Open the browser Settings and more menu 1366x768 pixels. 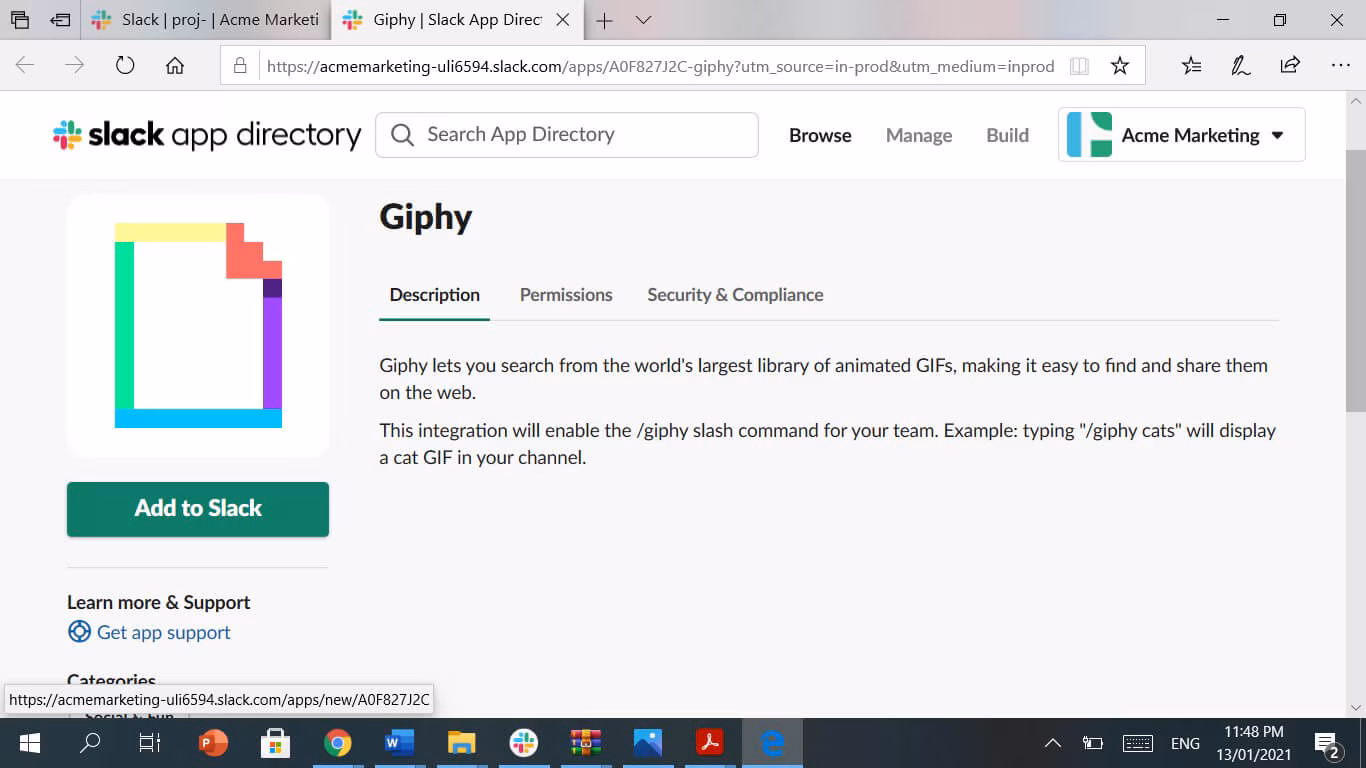point(1341,66)
